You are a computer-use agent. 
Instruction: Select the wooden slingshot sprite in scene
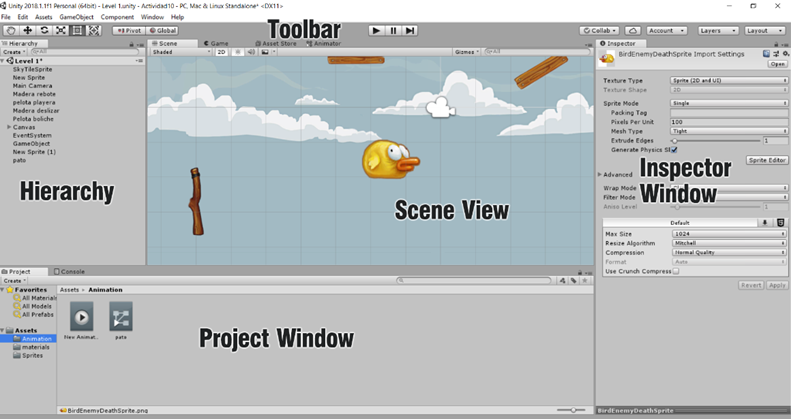(196, 201)
